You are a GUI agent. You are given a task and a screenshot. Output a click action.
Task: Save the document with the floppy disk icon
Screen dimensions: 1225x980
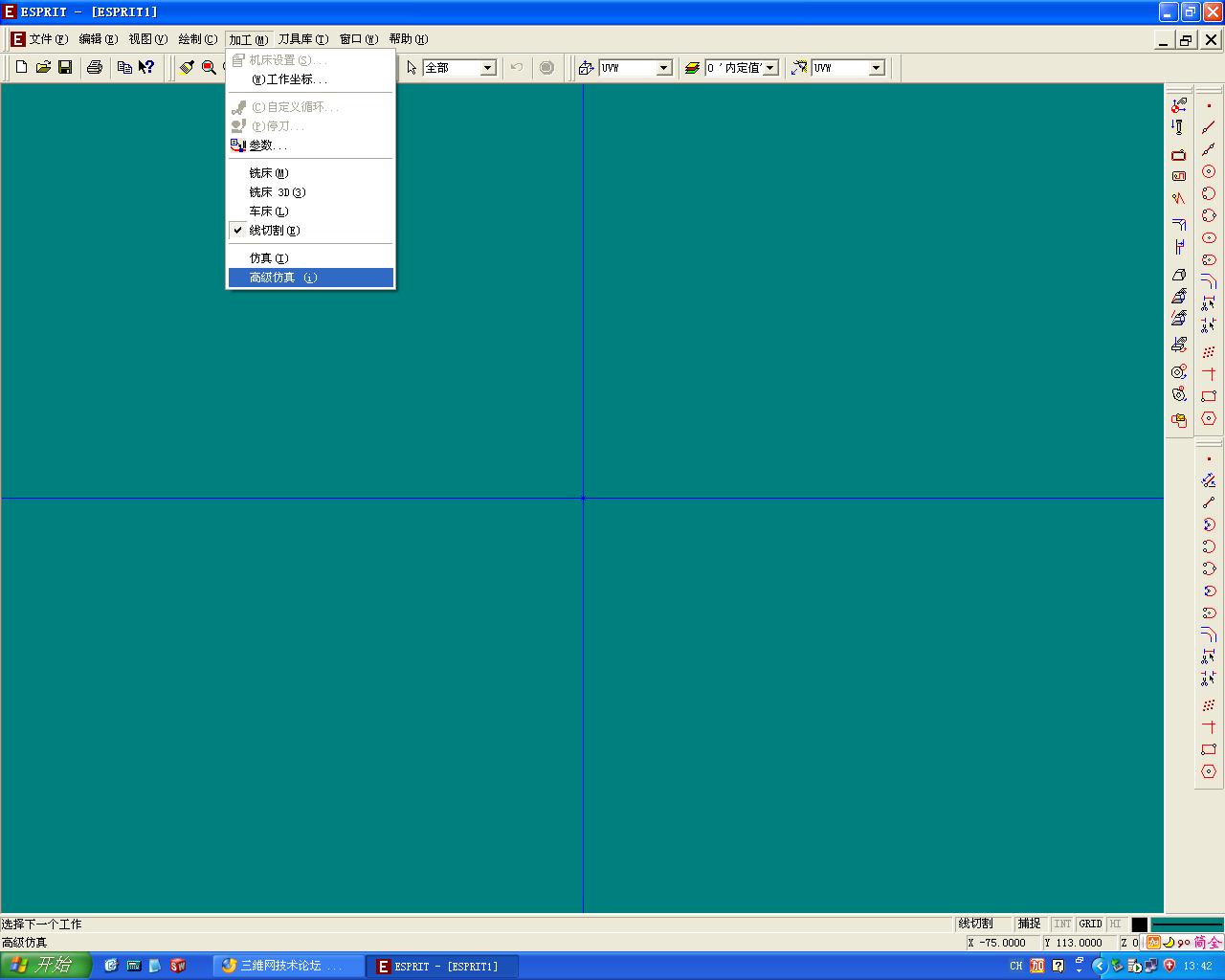coord(65,68)
